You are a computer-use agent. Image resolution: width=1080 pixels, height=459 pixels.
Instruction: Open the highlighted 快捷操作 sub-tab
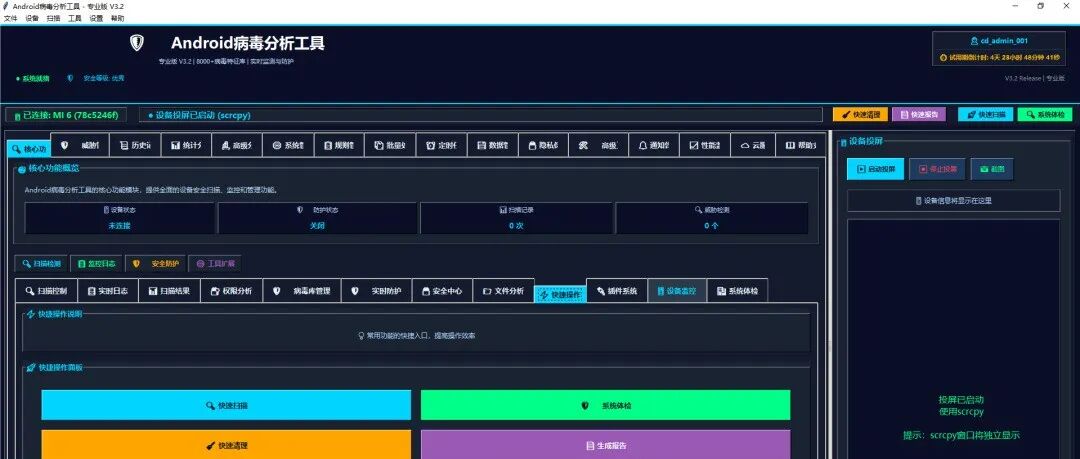[x=561, y=295]
